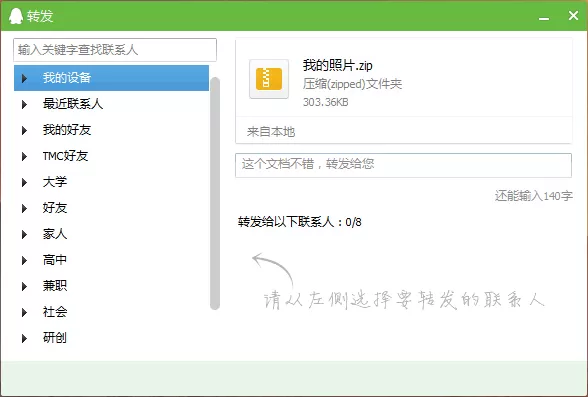The image size is (588, 397).
Task: Focus the forward message text field
Action: pos(404,165)
